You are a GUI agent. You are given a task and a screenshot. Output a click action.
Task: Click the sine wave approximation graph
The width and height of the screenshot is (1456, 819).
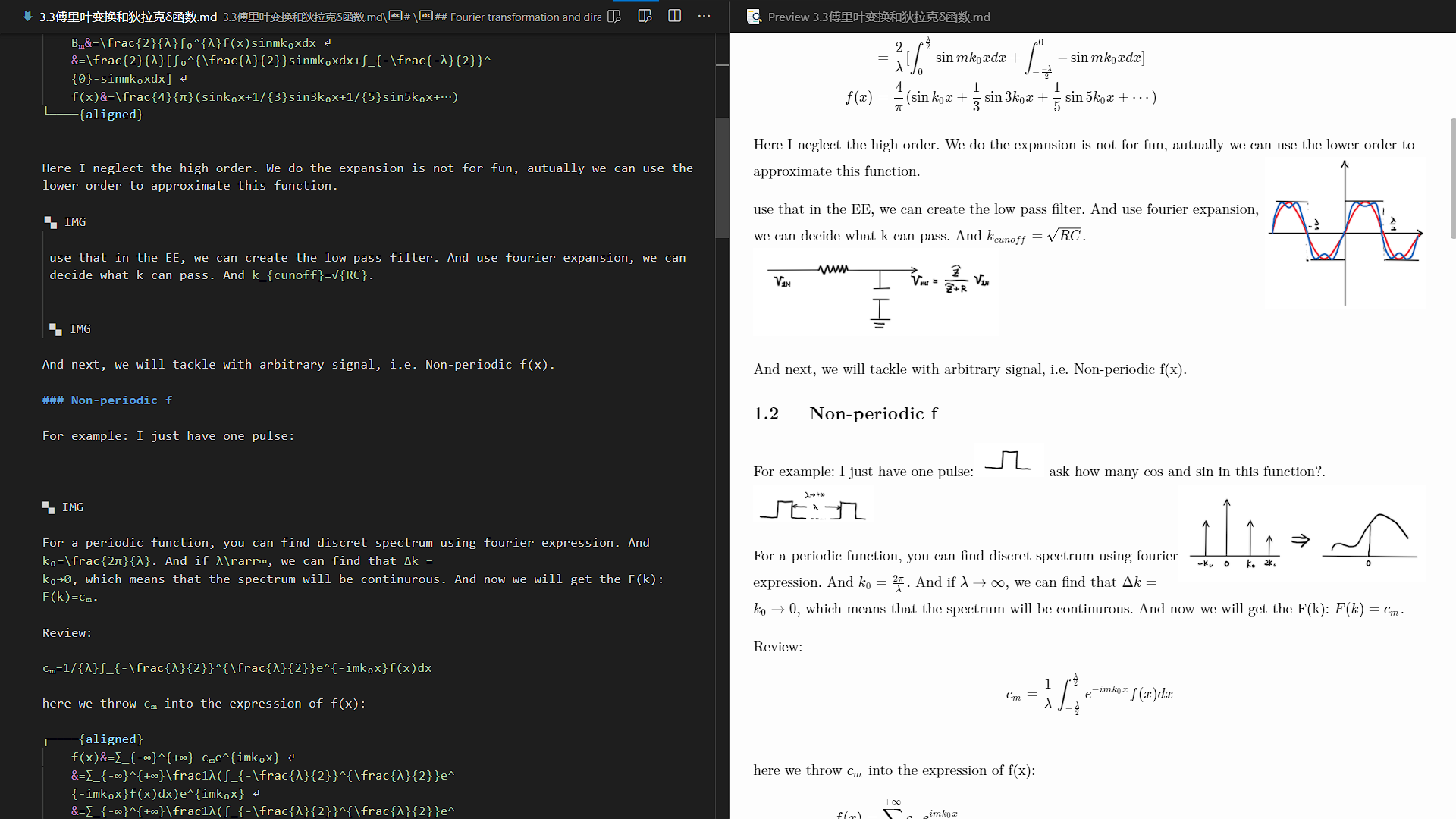point(1345,232)
